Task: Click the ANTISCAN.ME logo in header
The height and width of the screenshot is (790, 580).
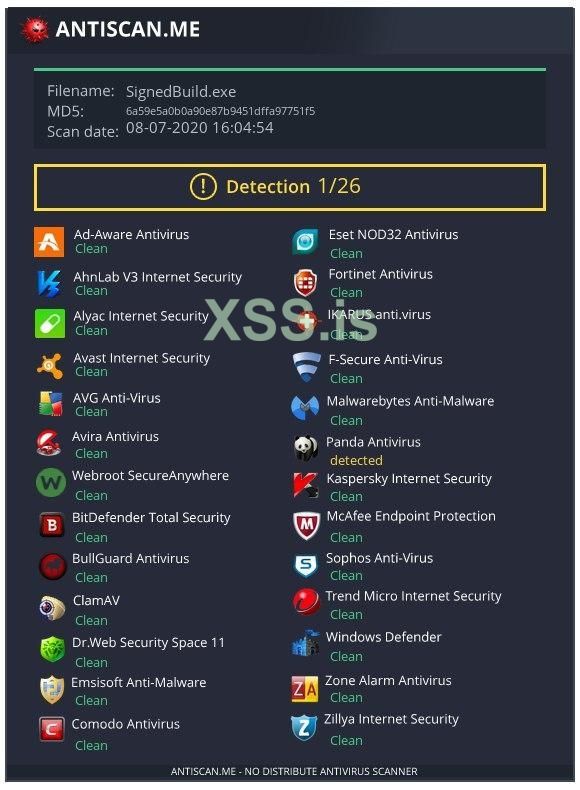Action: [111, 29]
